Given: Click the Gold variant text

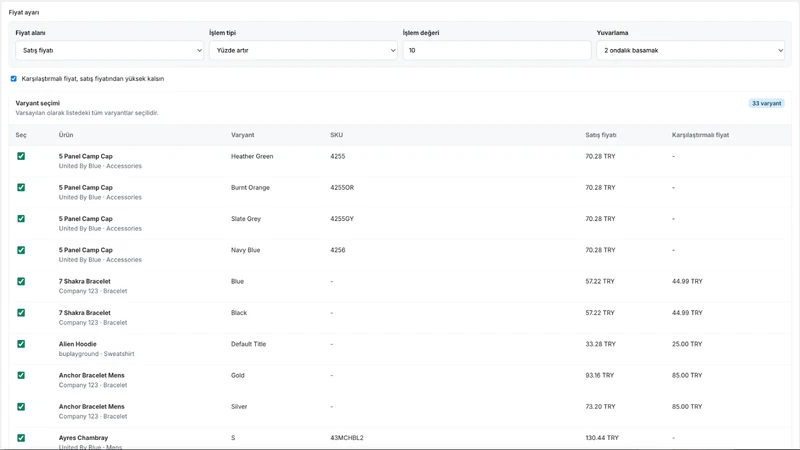Looking at the screenshot, I should (238, 375).
